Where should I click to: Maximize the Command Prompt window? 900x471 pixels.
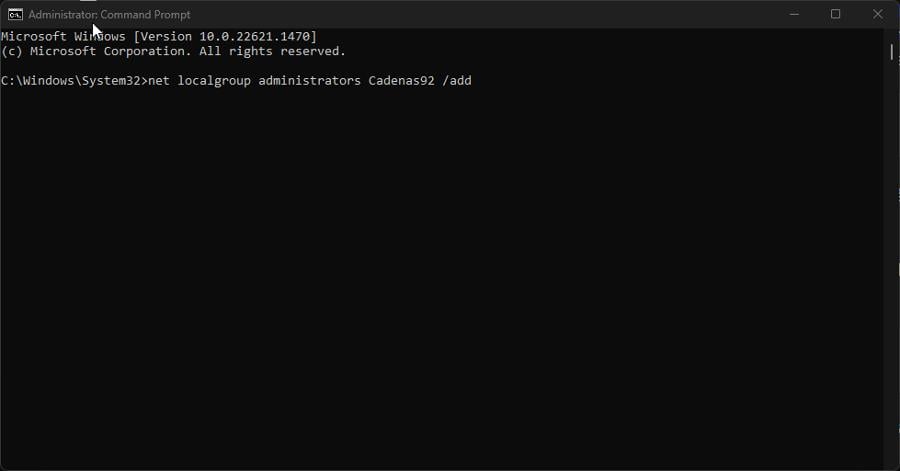coord(836,14)
